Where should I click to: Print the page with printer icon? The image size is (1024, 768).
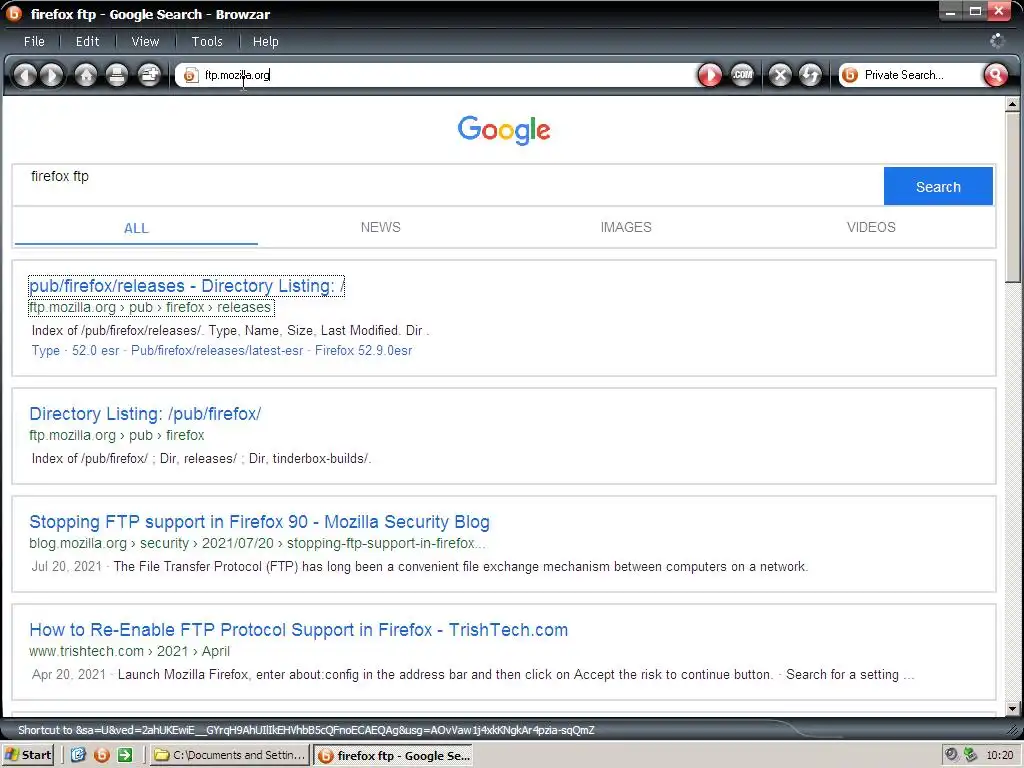[x=117, y=75]
